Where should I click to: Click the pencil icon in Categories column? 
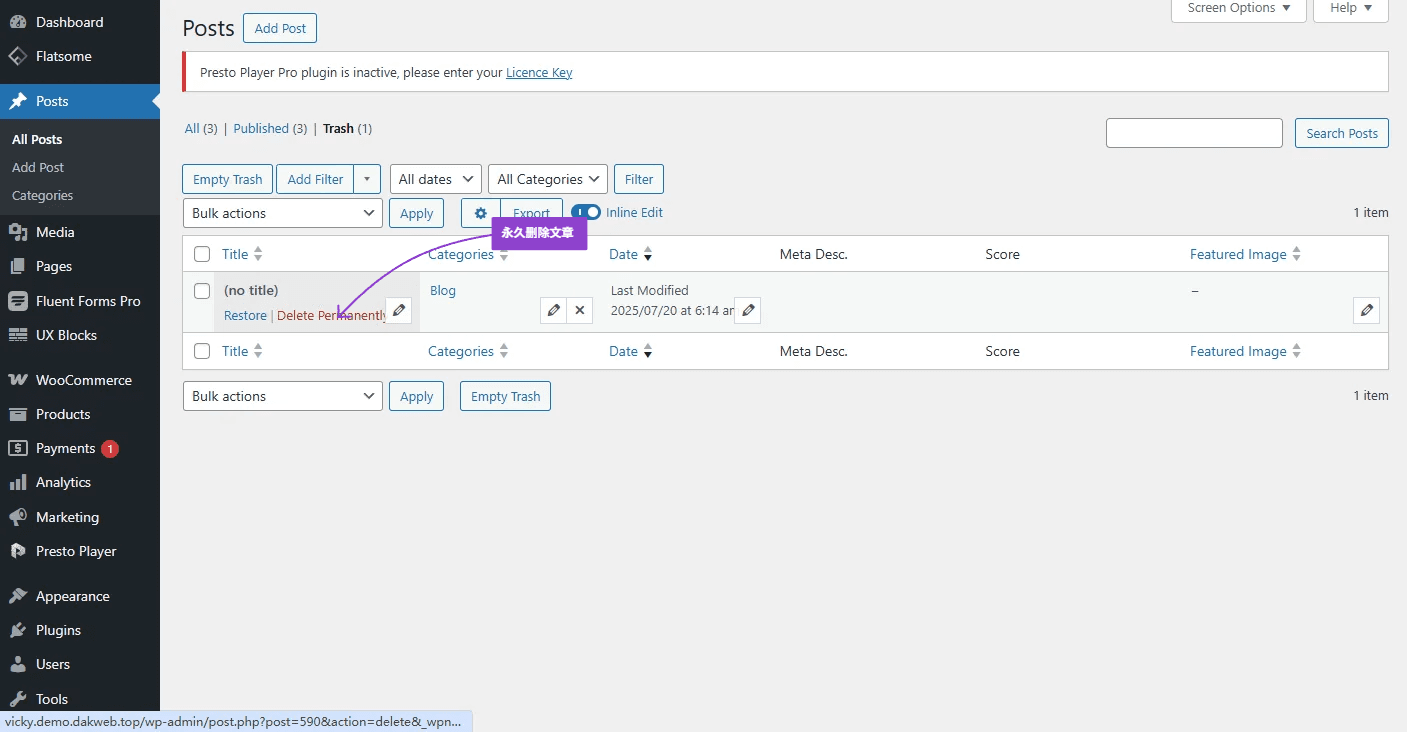point(553,310)
